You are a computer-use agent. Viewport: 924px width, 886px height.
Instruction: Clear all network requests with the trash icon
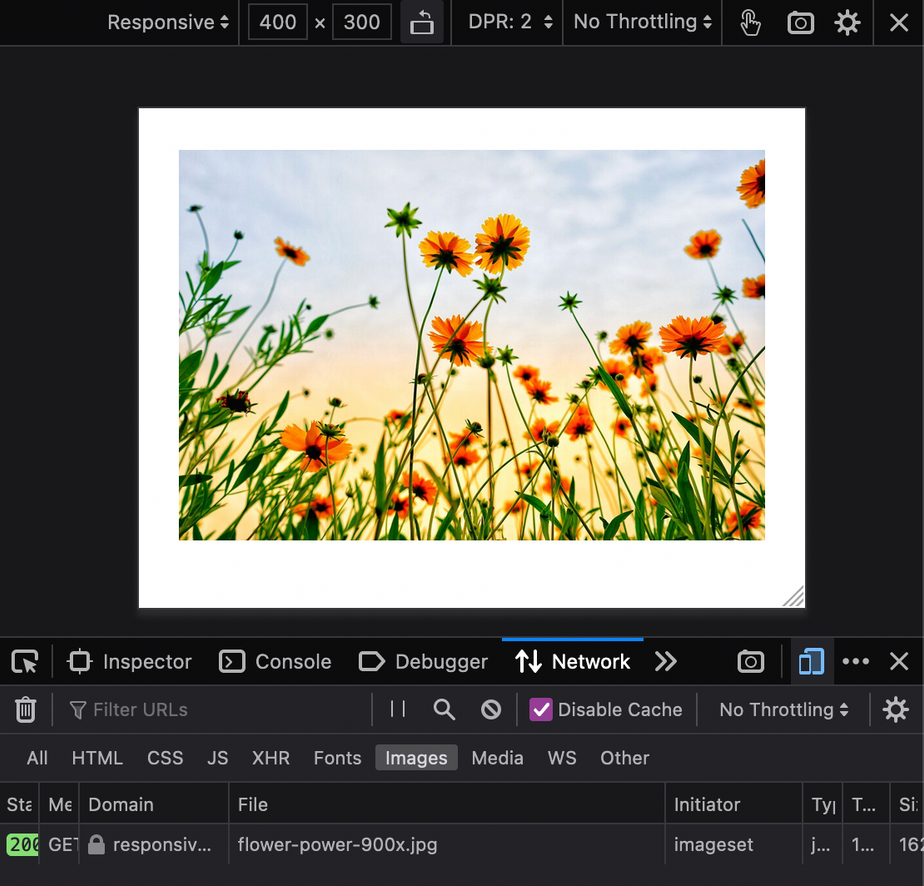pyautogui.click(x=25, y=709)
